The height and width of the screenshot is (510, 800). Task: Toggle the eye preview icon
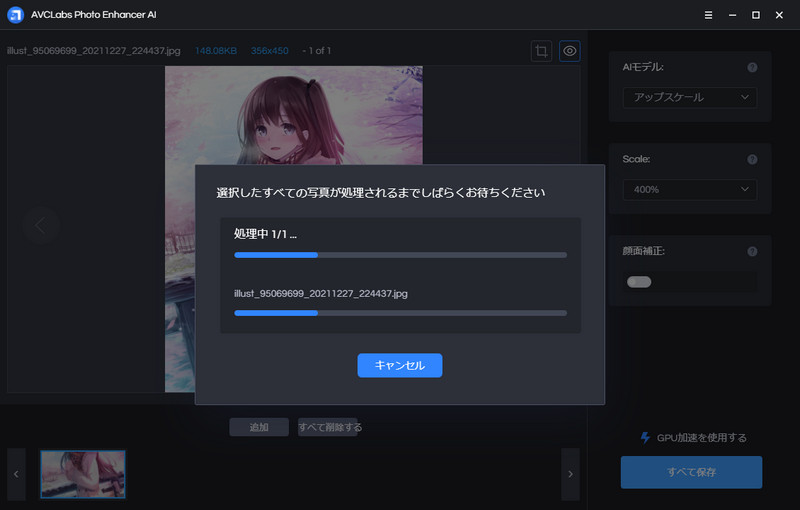click(569, 51)
